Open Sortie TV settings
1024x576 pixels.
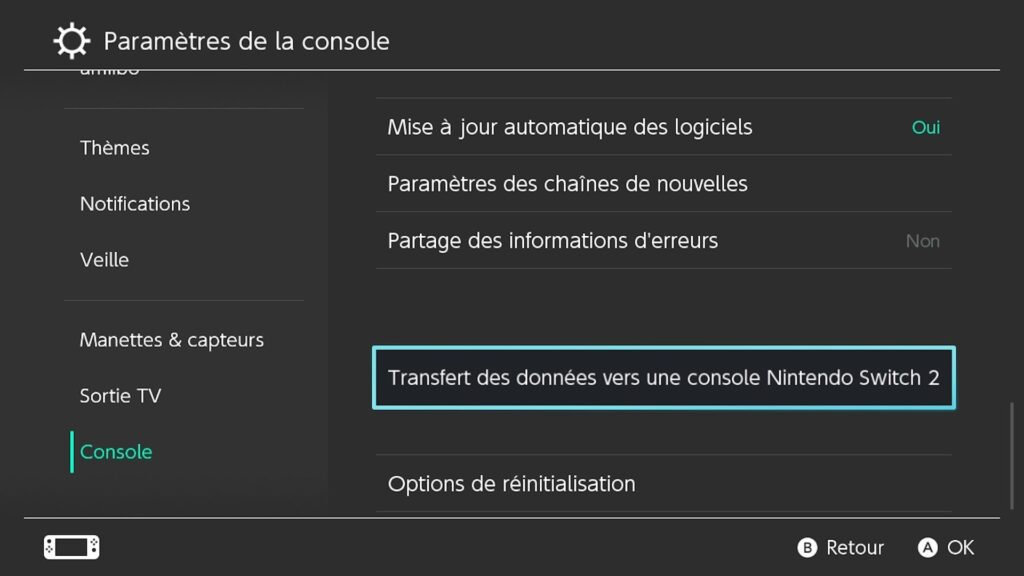click(x=120, y=396)
